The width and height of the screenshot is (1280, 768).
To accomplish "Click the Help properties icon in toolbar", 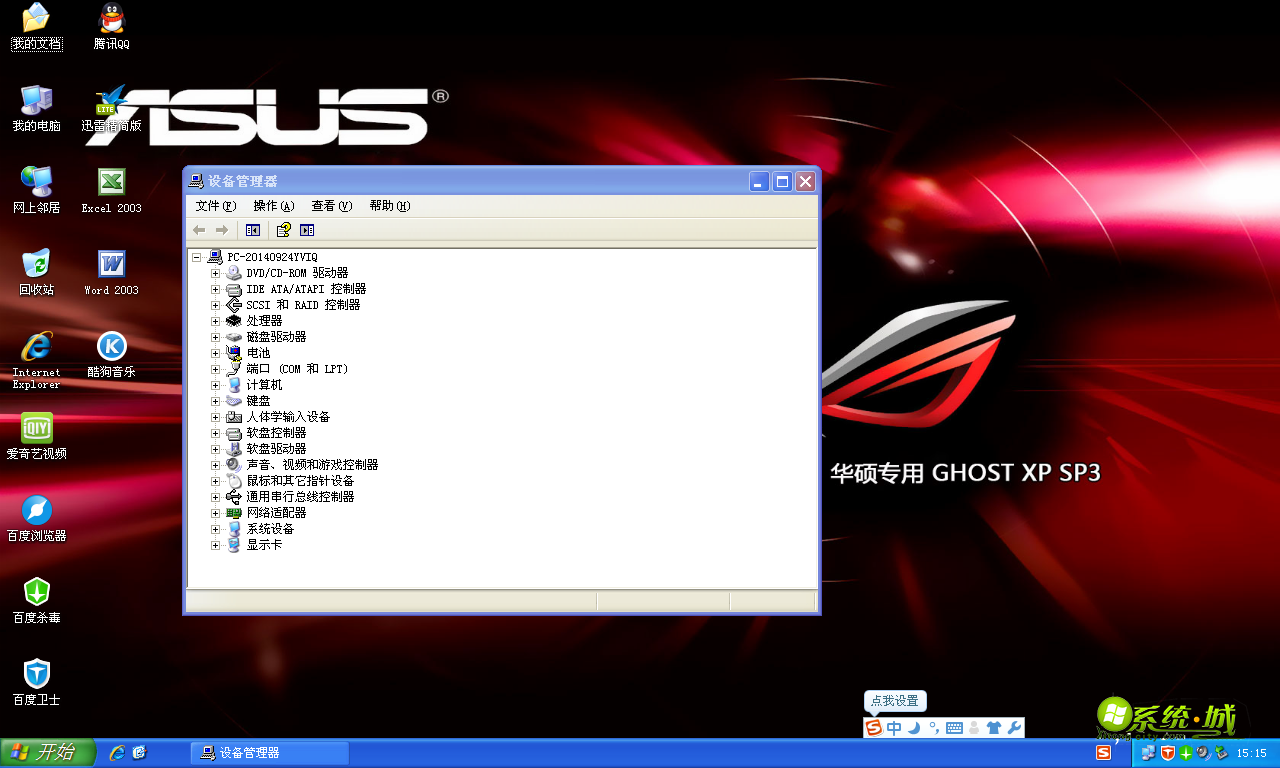I will point(284,230).
